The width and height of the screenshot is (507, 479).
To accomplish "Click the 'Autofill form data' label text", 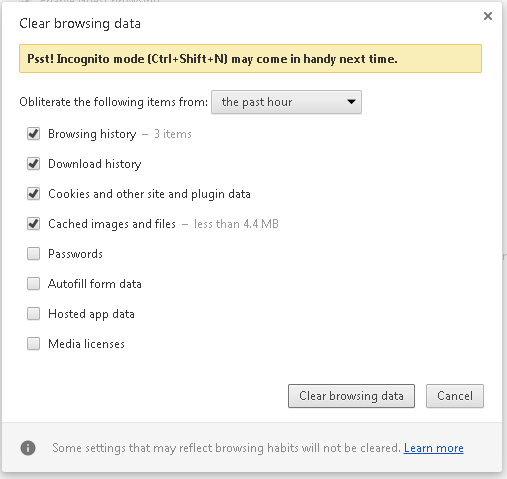I will [x=95, y=284].
